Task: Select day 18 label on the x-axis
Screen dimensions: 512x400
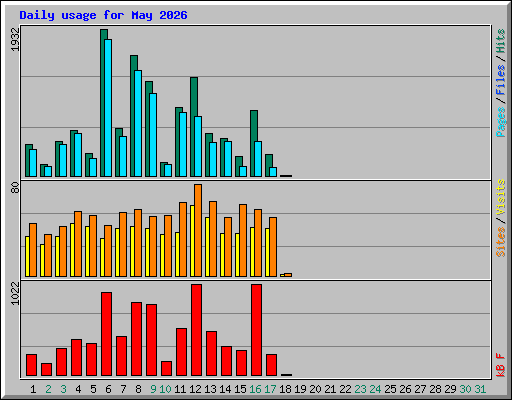Action: [x=285, y=389]
